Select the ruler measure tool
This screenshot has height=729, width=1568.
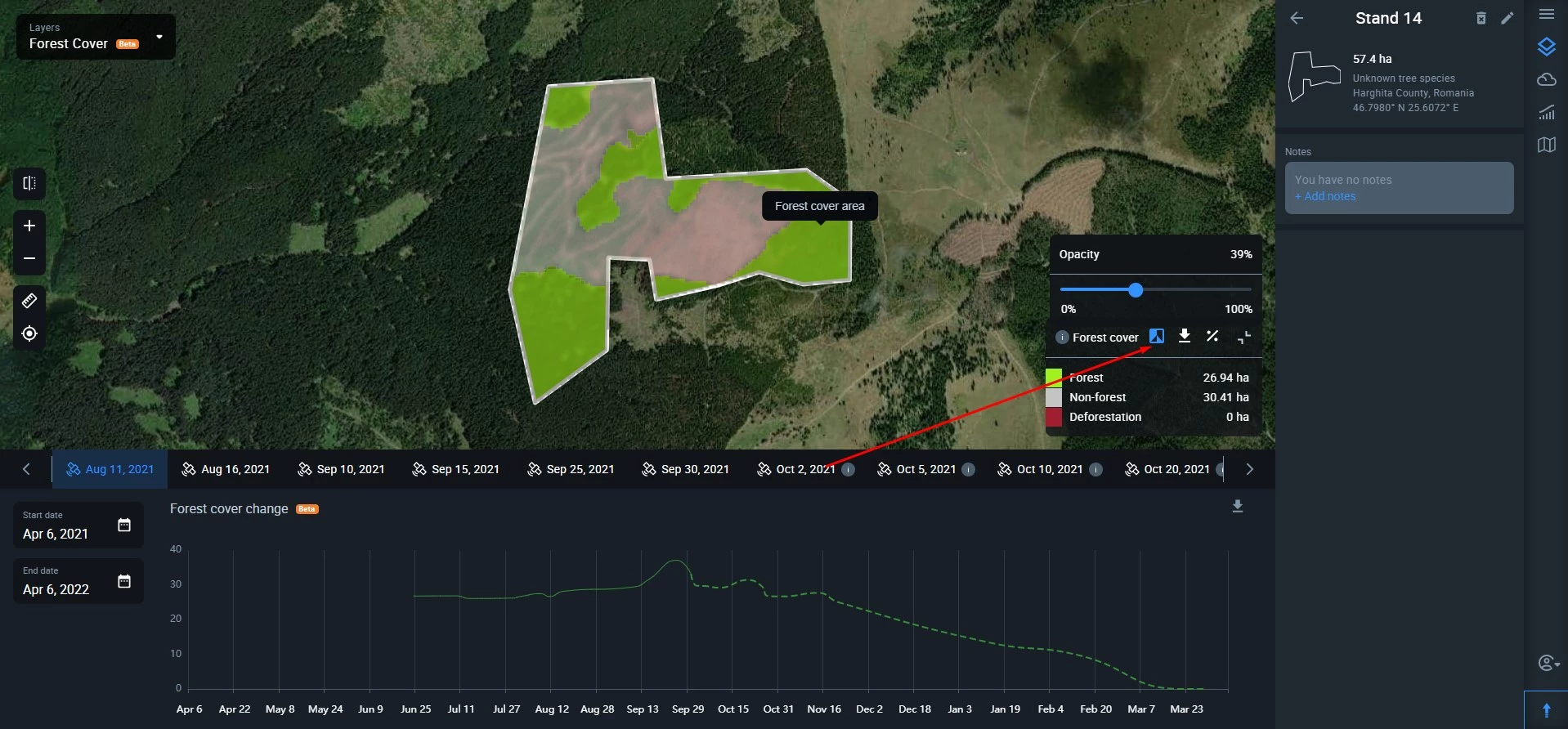(x=29, y=301)
